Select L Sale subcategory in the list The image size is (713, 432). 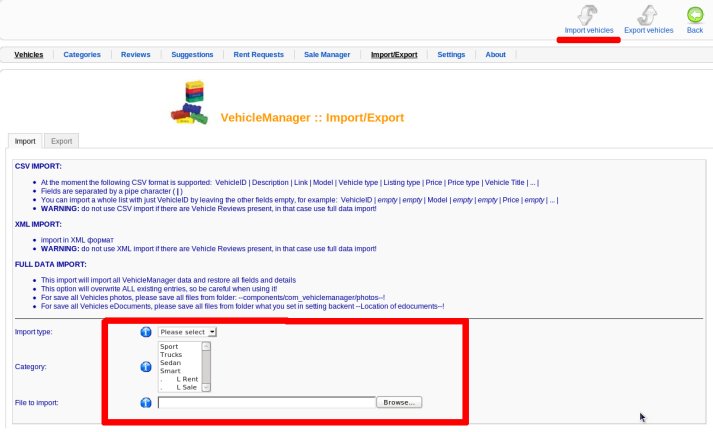tap(179, 387)
